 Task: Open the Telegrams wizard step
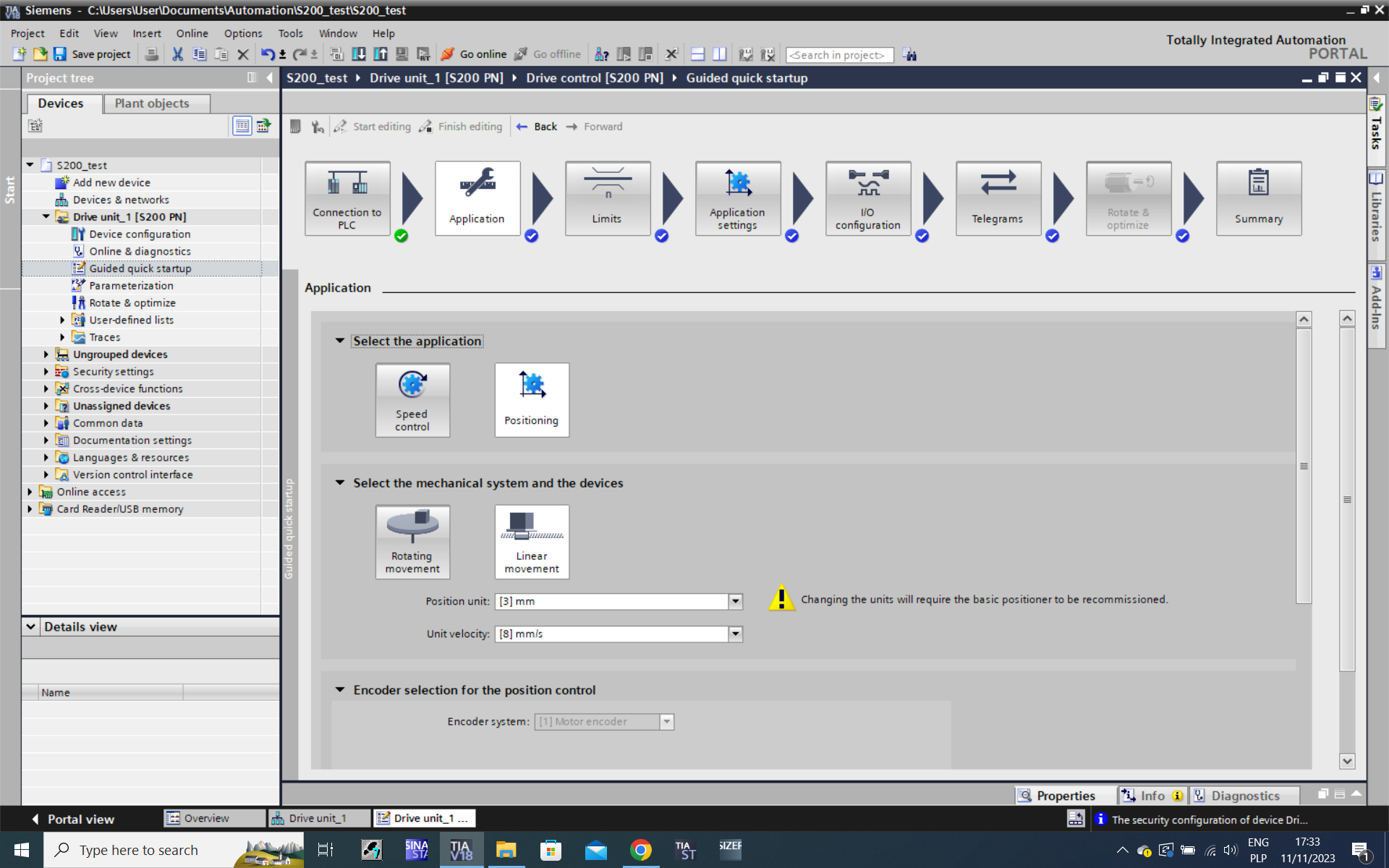[998, 198]
